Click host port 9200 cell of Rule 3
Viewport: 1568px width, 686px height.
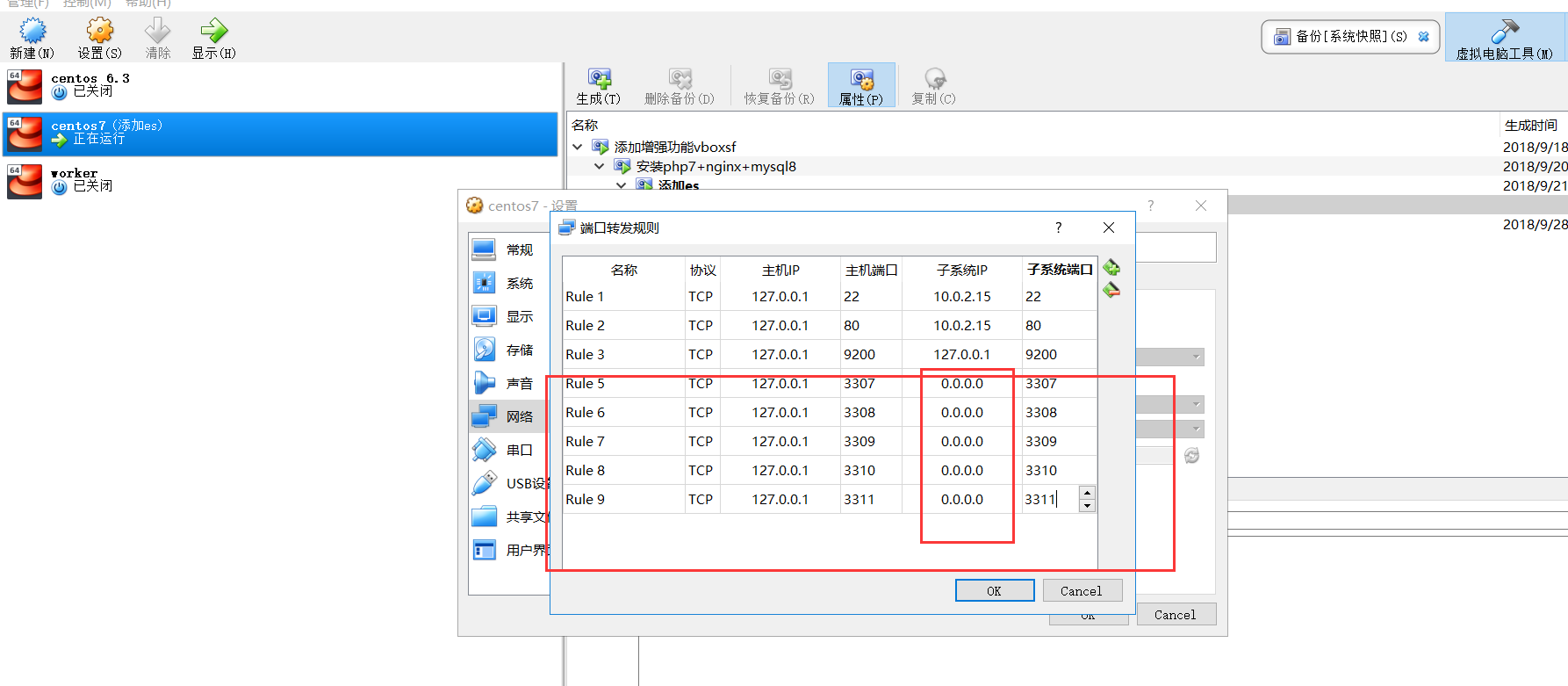(x=871, y=355)
